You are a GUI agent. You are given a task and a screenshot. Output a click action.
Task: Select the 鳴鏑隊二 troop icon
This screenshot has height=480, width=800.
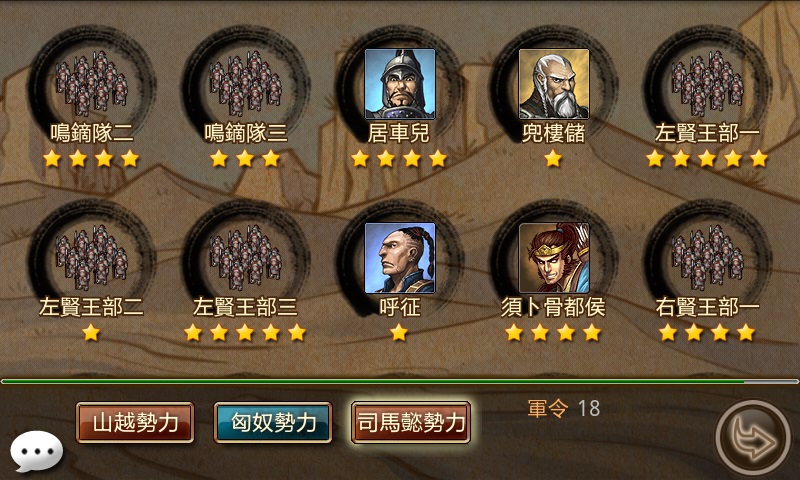coord(92,84)
